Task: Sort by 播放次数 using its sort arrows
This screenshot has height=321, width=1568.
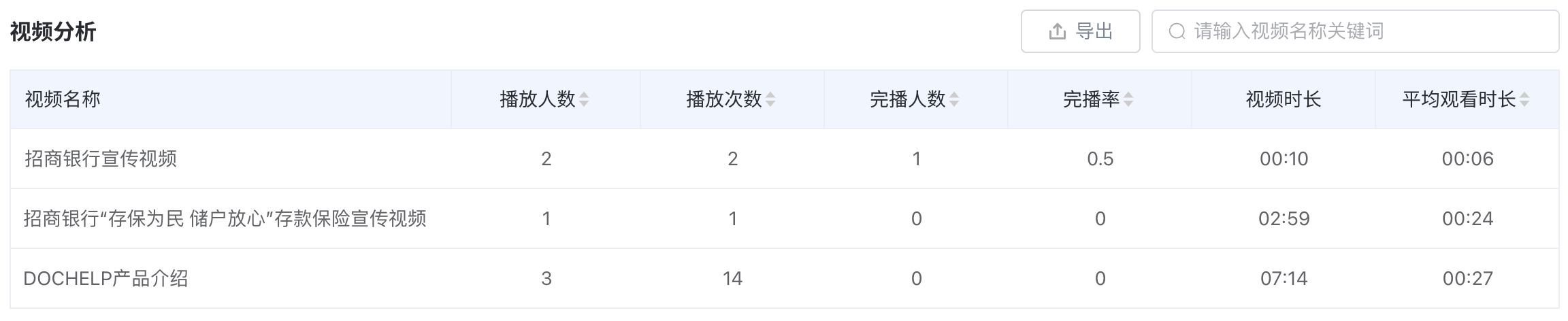Action: pos(770,100)
